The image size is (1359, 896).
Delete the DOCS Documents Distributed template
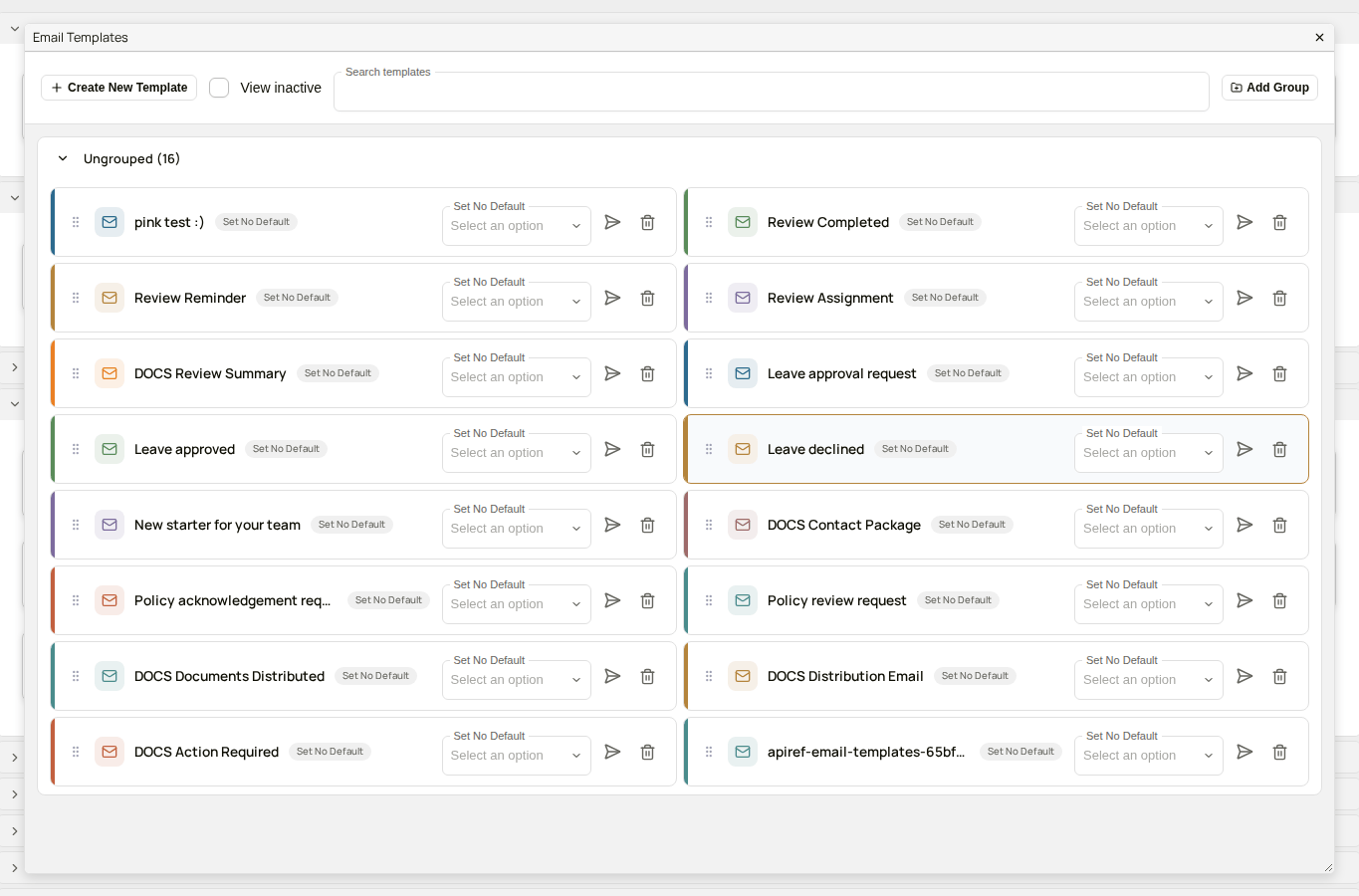click(647, 676)
